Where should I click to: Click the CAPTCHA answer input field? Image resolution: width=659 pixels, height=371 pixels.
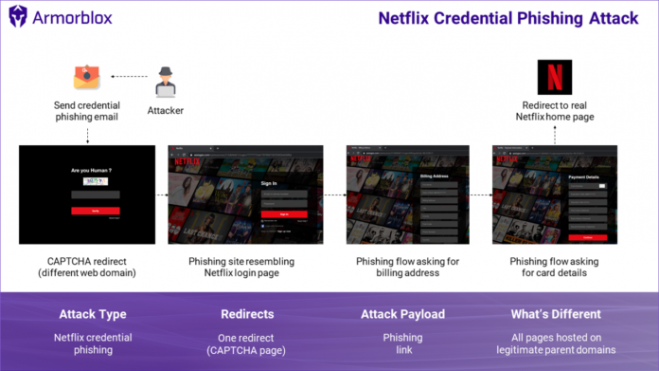coord(95,195)
